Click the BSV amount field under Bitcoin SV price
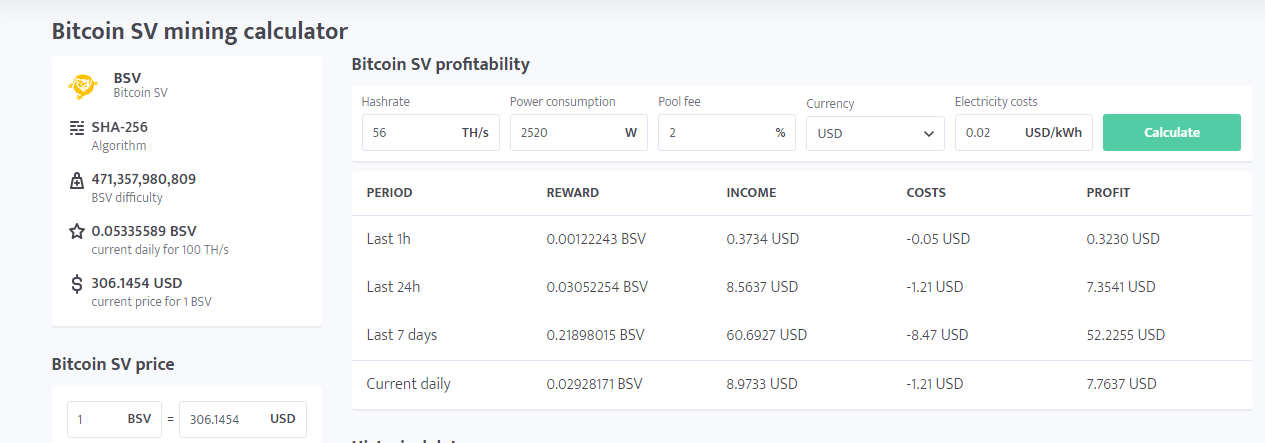1265x443 pixels. (x=114, y=419)
